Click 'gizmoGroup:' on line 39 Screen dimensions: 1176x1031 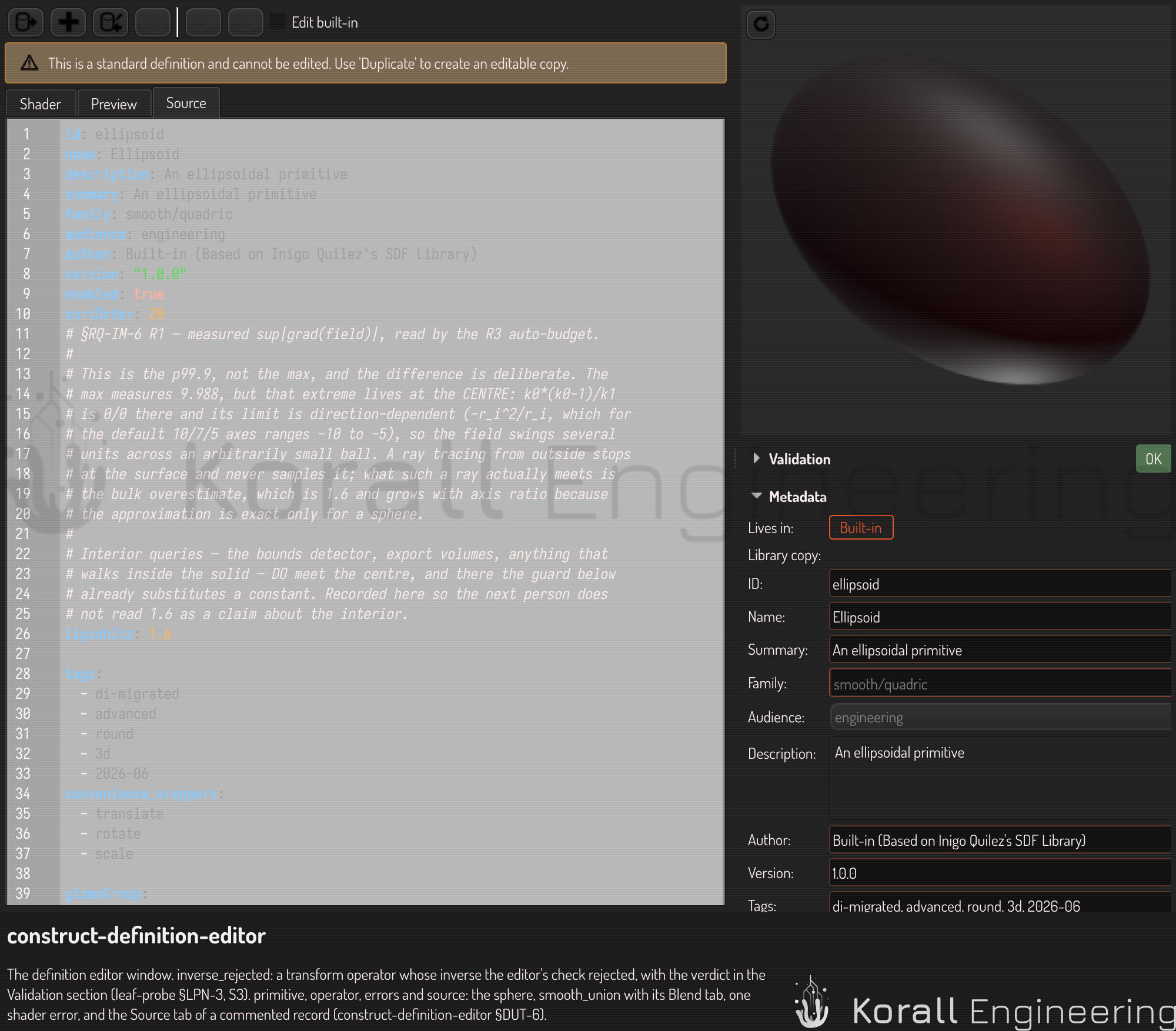click(106, 893)
